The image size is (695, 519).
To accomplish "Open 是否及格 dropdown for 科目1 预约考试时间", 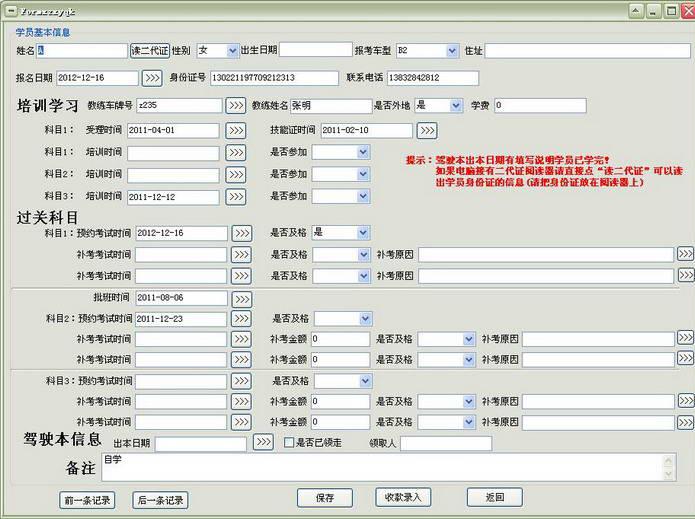I will [x=363, y=232].
